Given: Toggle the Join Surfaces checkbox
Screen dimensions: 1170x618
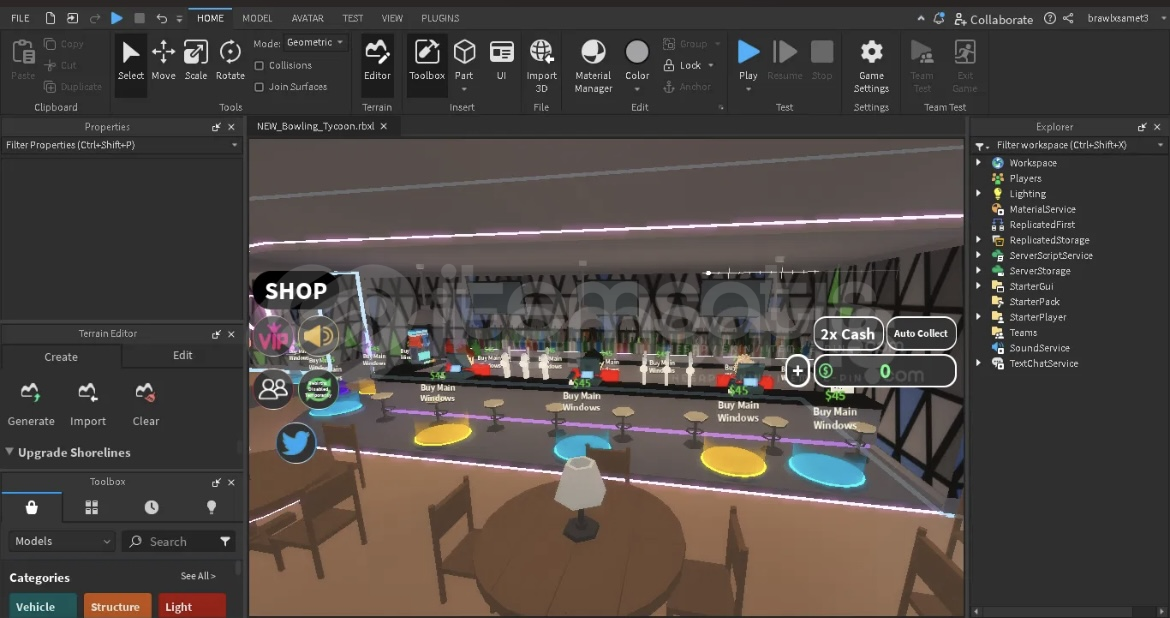Looking at the screenshot, I should click(x=259, y=87).
